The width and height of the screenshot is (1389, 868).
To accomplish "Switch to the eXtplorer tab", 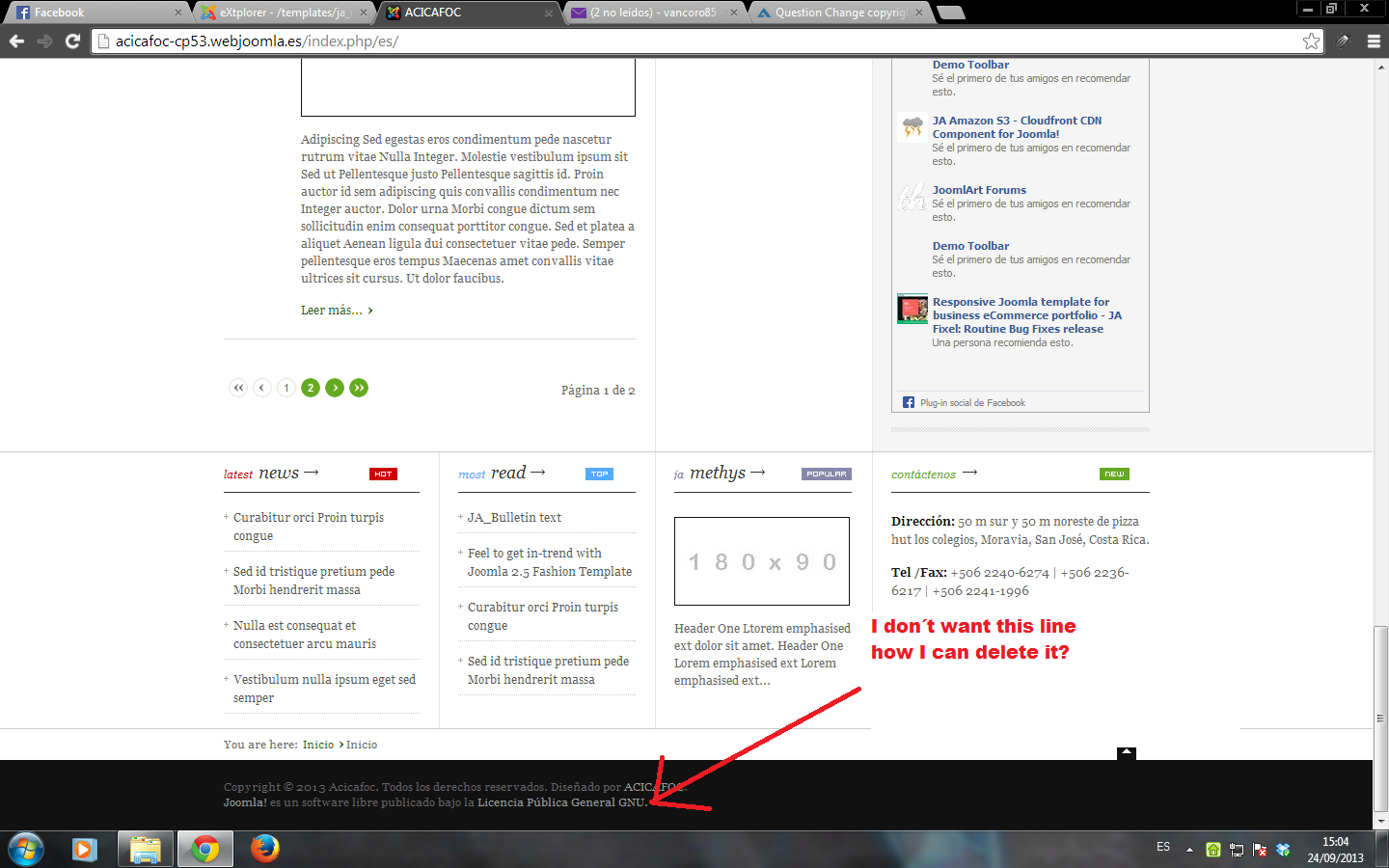I will (x=282, y=13).
